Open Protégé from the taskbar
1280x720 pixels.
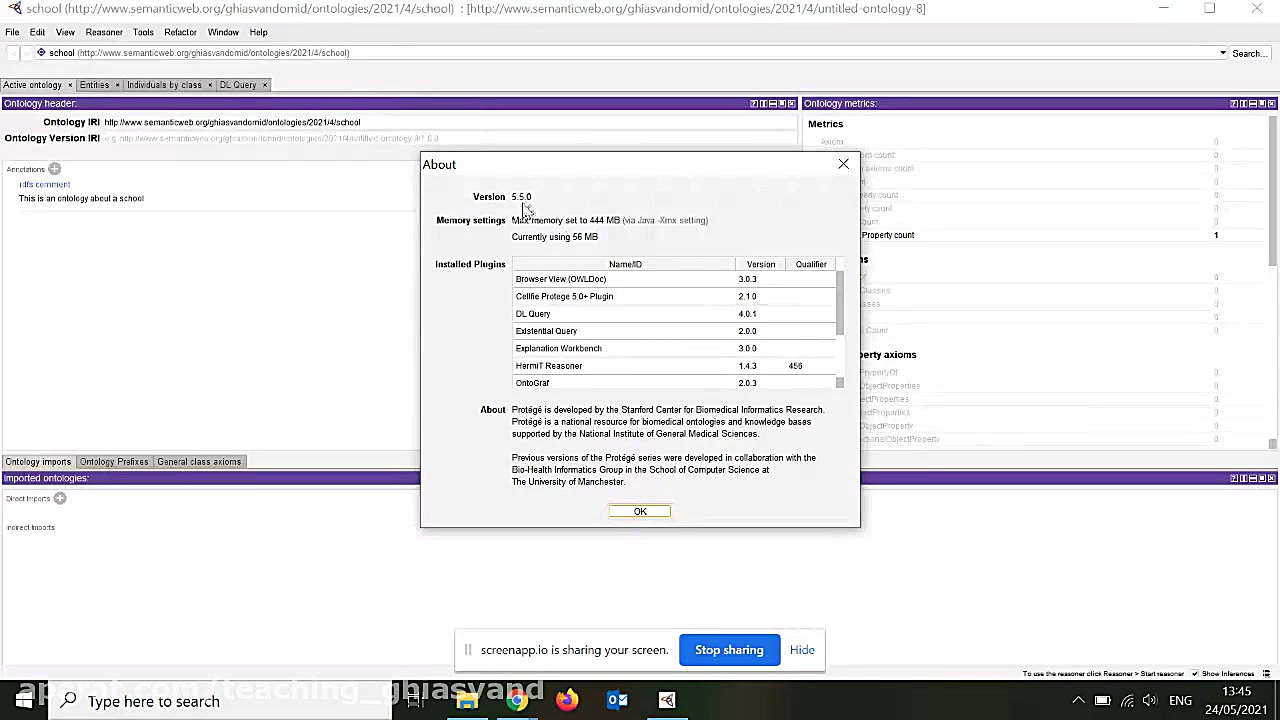667,700
